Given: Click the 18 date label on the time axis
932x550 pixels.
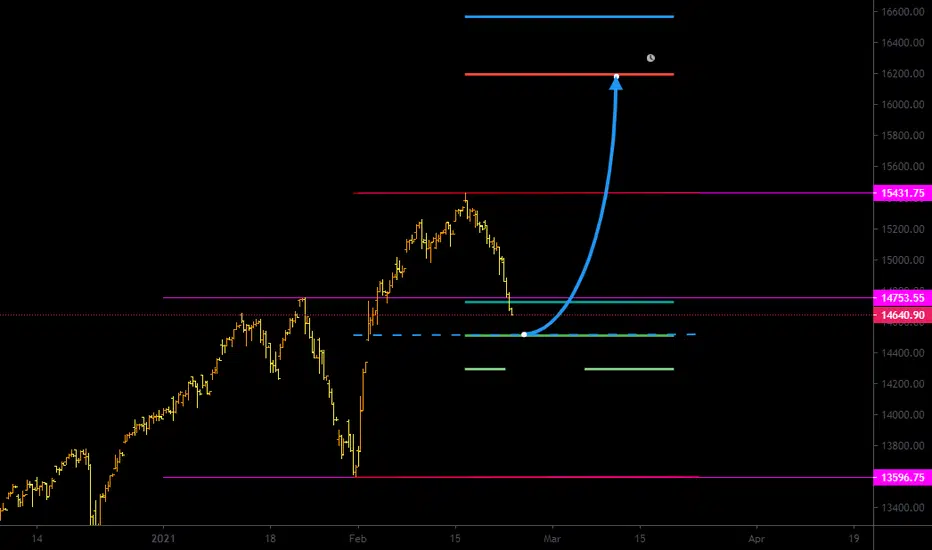Looking at the screenshot, I should pos(270,539).
